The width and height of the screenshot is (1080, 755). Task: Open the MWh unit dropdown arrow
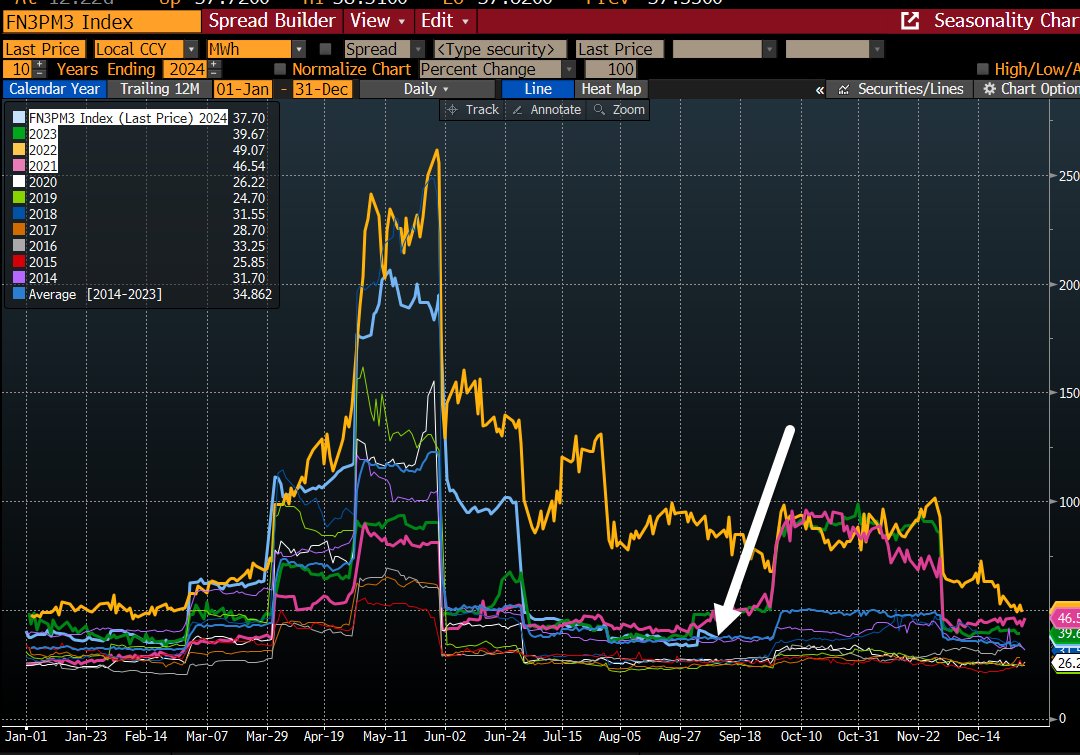298,50
